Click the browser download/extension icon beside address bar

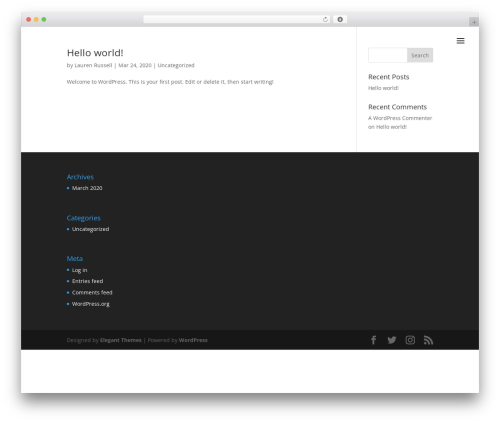340,19
